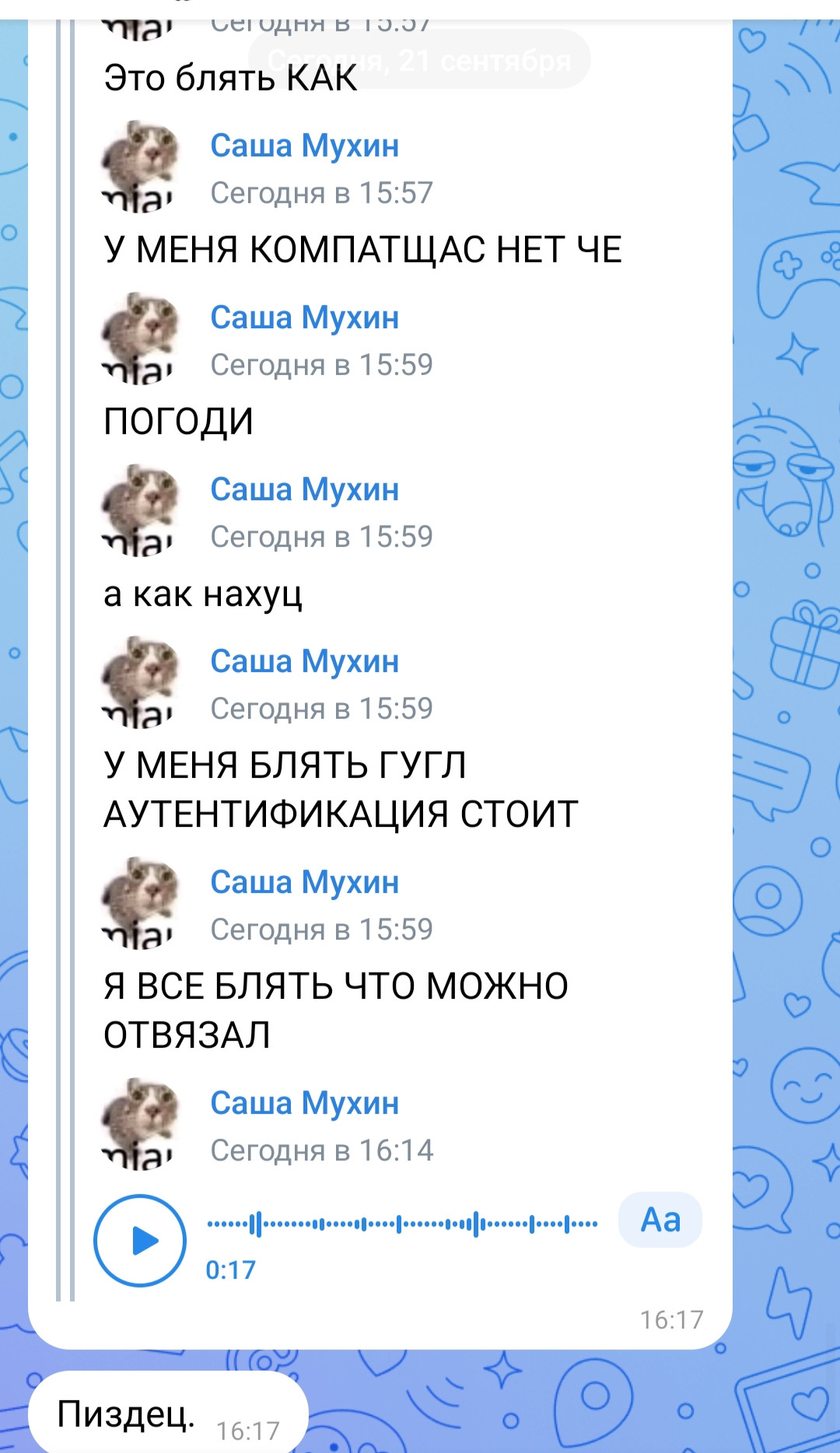Tap the 'У МЕНЯ БЛЯТЬ ГУГЛ АУТЕНТИФИКАЦИЯ СТОИТ' text

point(341,790)
